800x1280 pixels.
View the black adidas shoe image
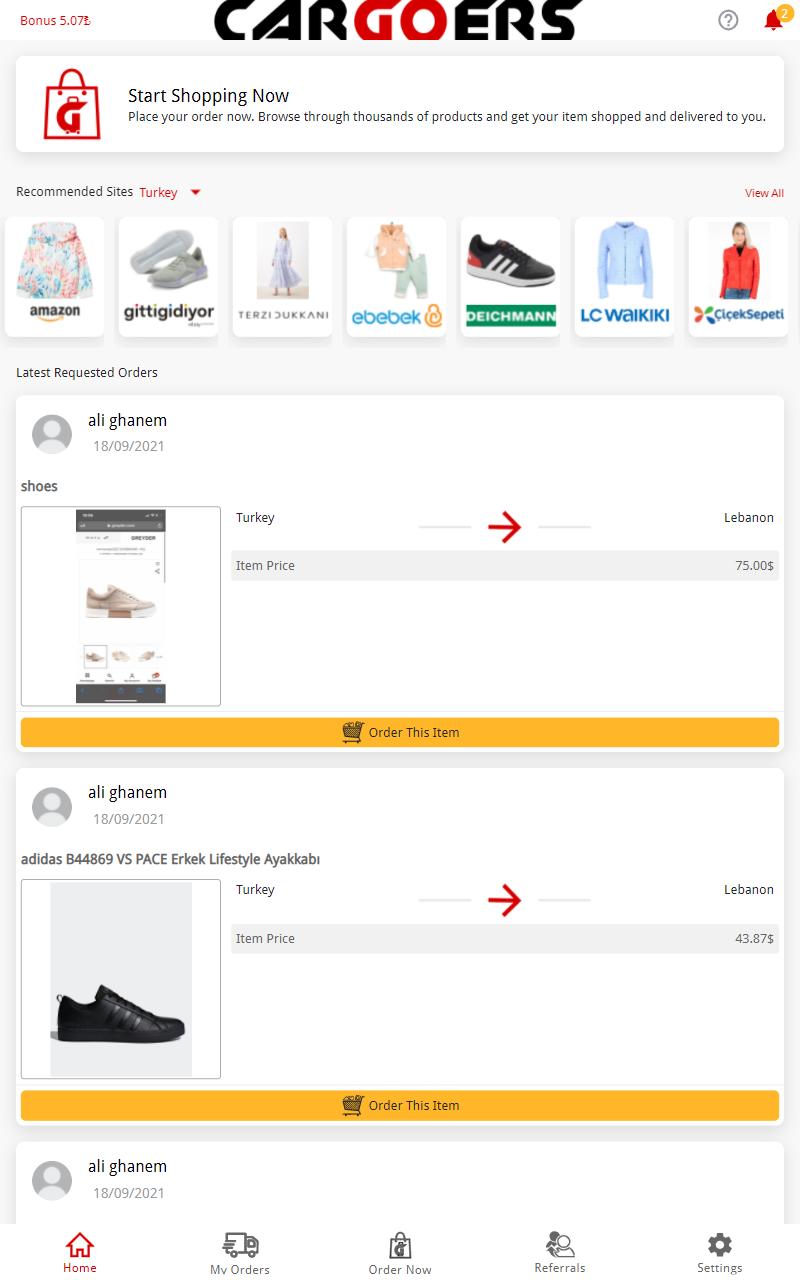(x=121, y=979)
